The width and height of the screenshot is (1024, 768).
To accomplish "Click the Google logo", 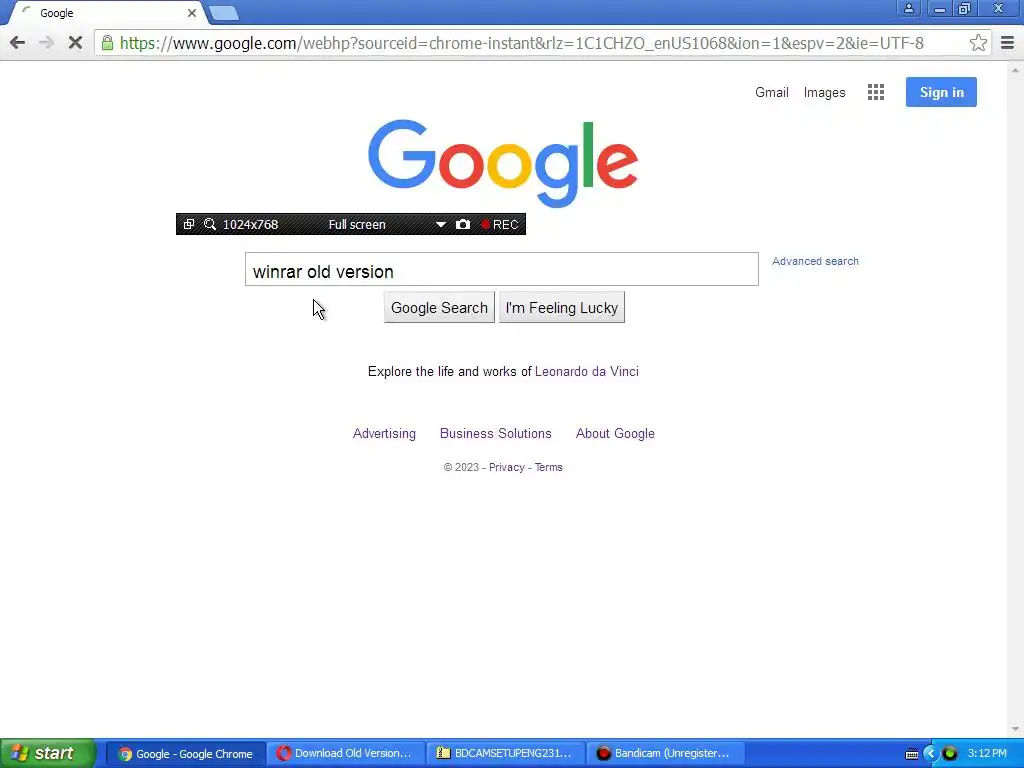I will [x=503, y=163].
